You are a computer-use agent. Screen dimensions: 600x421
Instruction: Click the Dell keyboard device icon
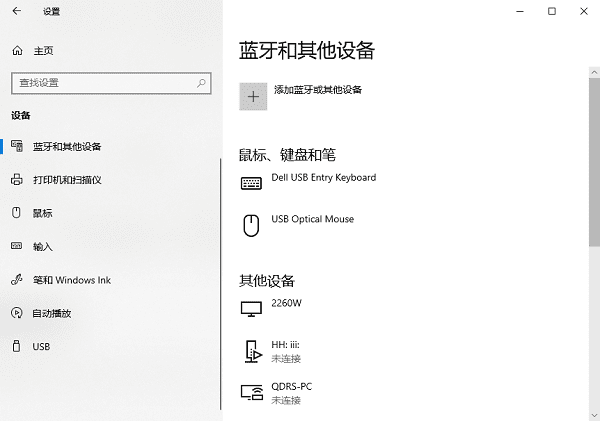[x=251, y=183]
